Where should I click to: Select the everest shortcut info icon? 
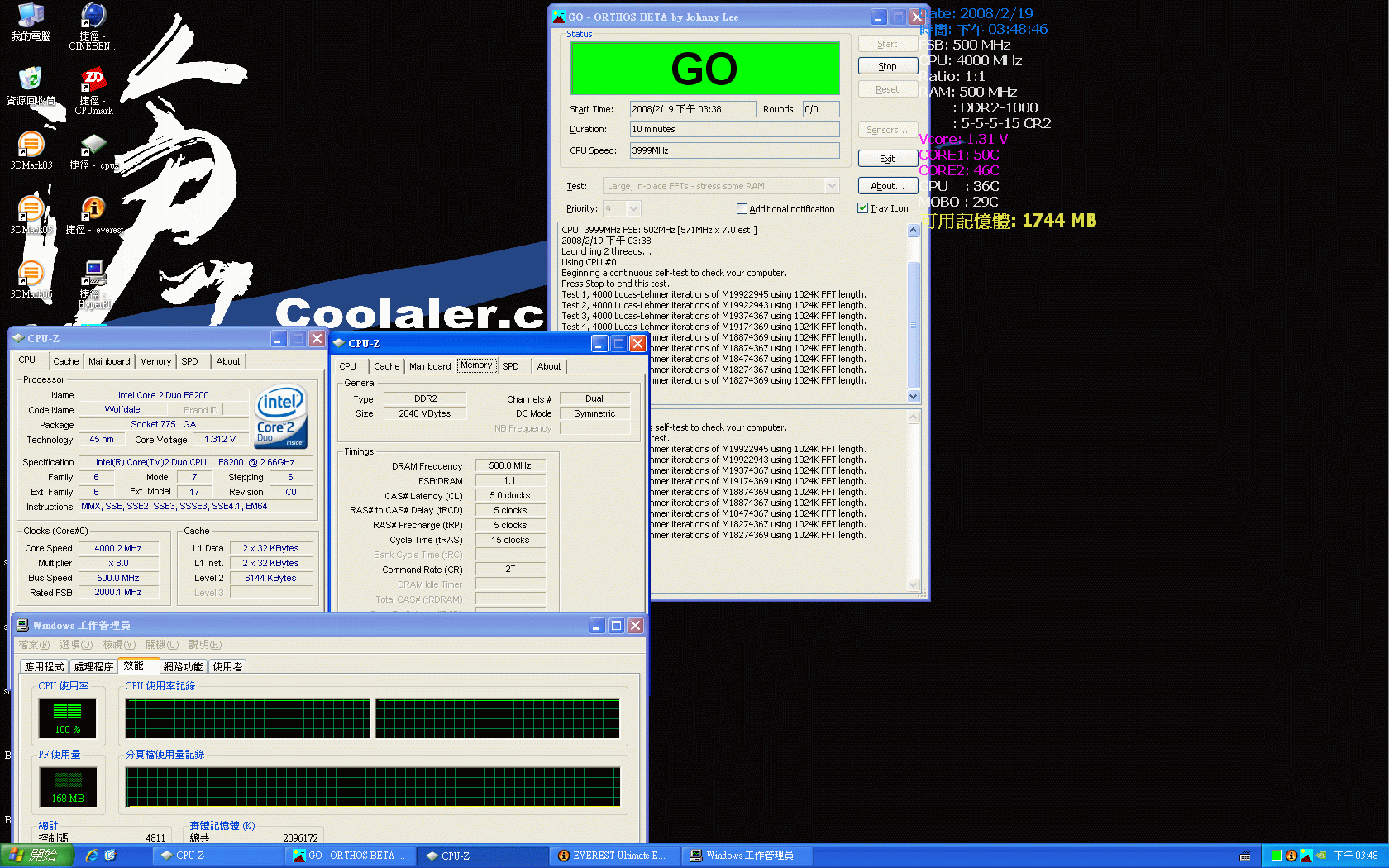click(93, 208)
